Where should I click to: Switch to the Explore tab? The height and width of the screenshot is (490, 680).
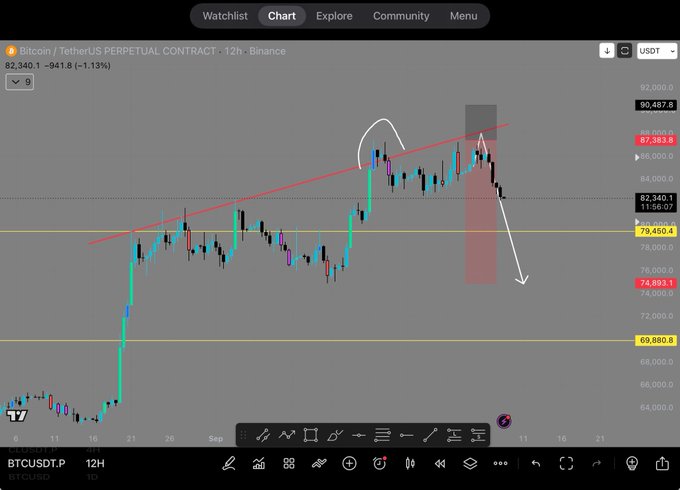pos(334,16)
